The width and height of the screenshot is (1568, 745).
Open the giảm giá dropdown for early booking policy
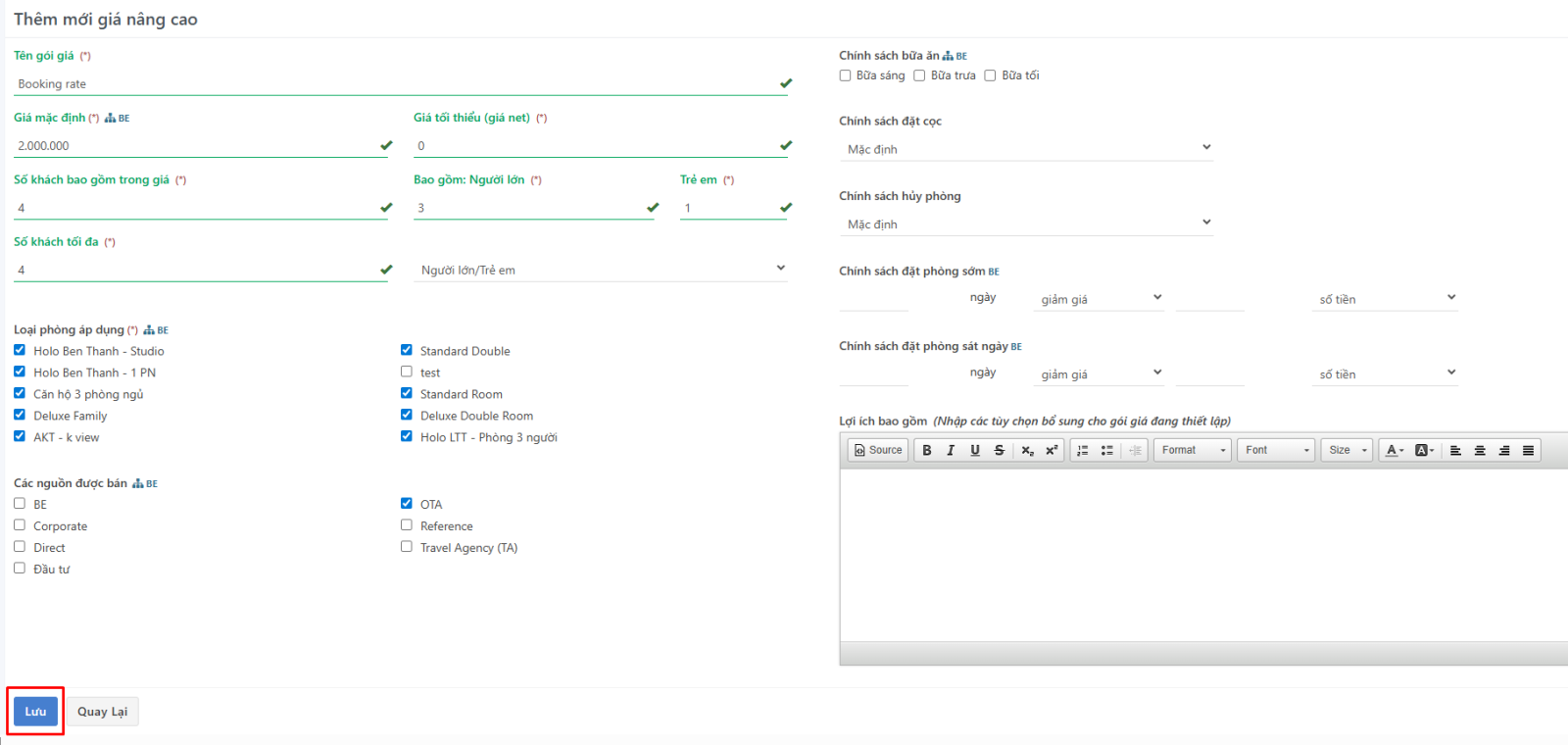click(x=1099, y=298)
